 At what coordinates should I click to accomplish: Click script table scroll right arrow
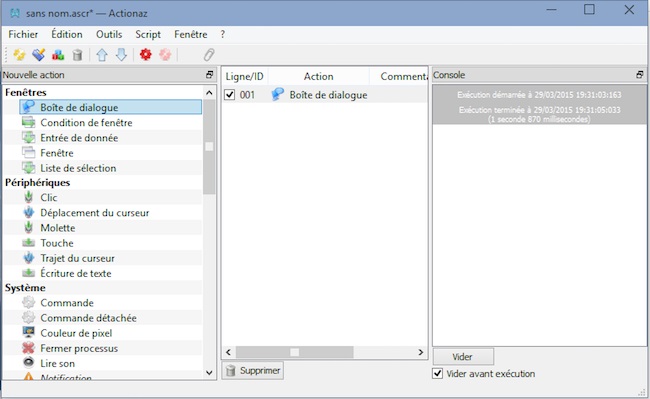pyautogui.click(x=421, y=352)
